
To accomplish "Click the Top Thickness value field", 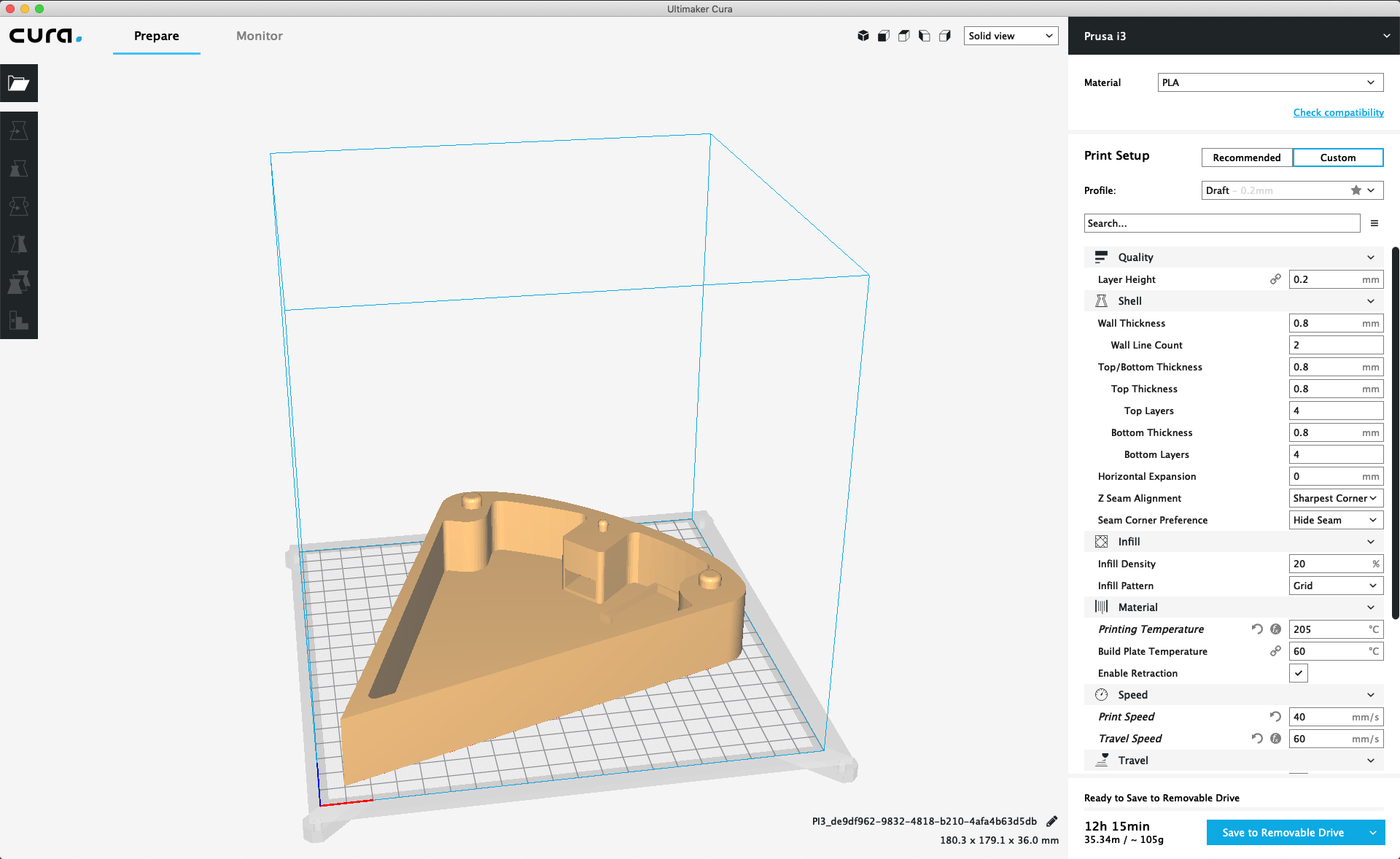I will tap(1336, 389).
